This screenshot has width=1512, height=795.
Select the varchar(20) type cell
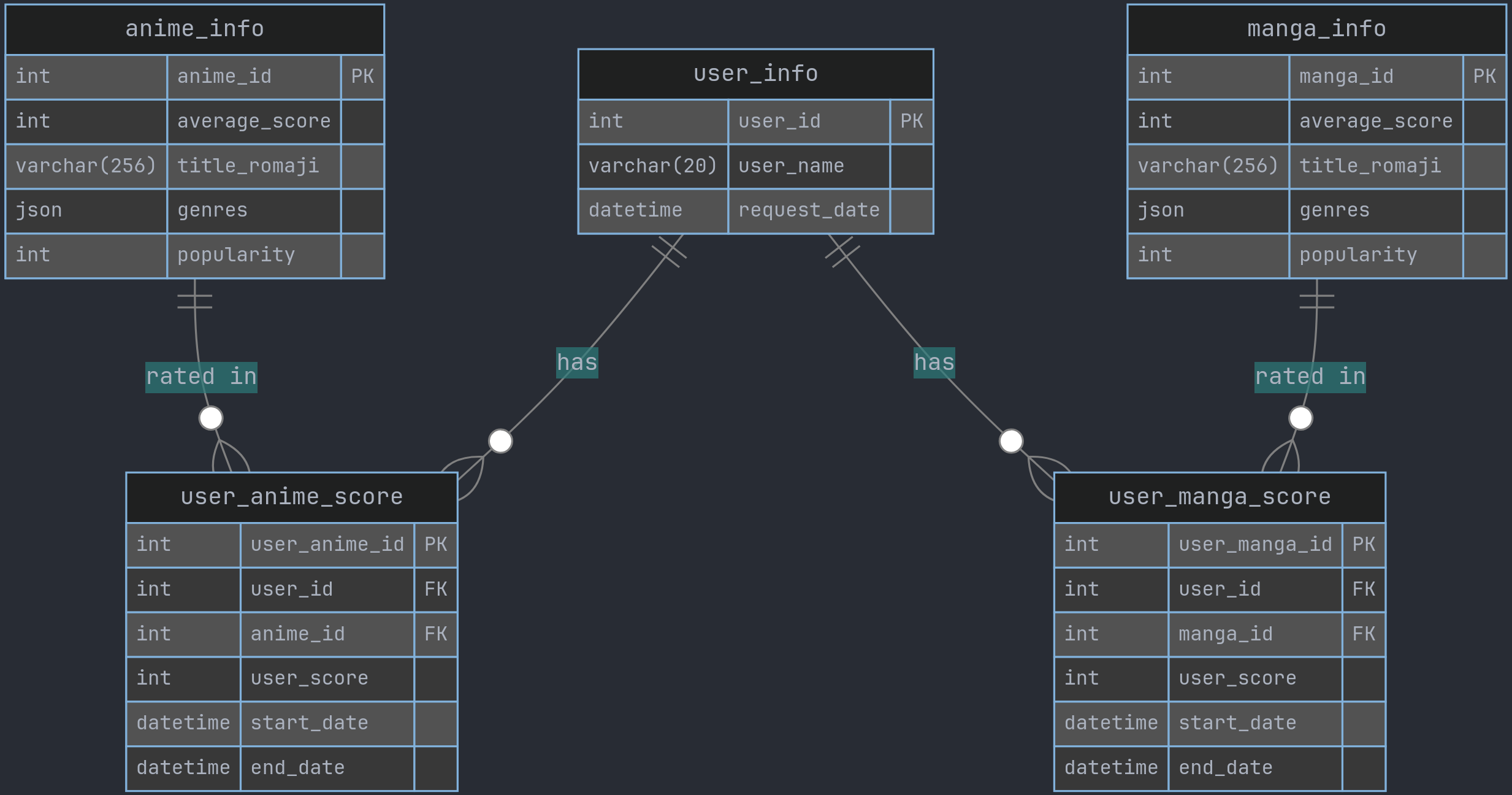click(652, 166)
